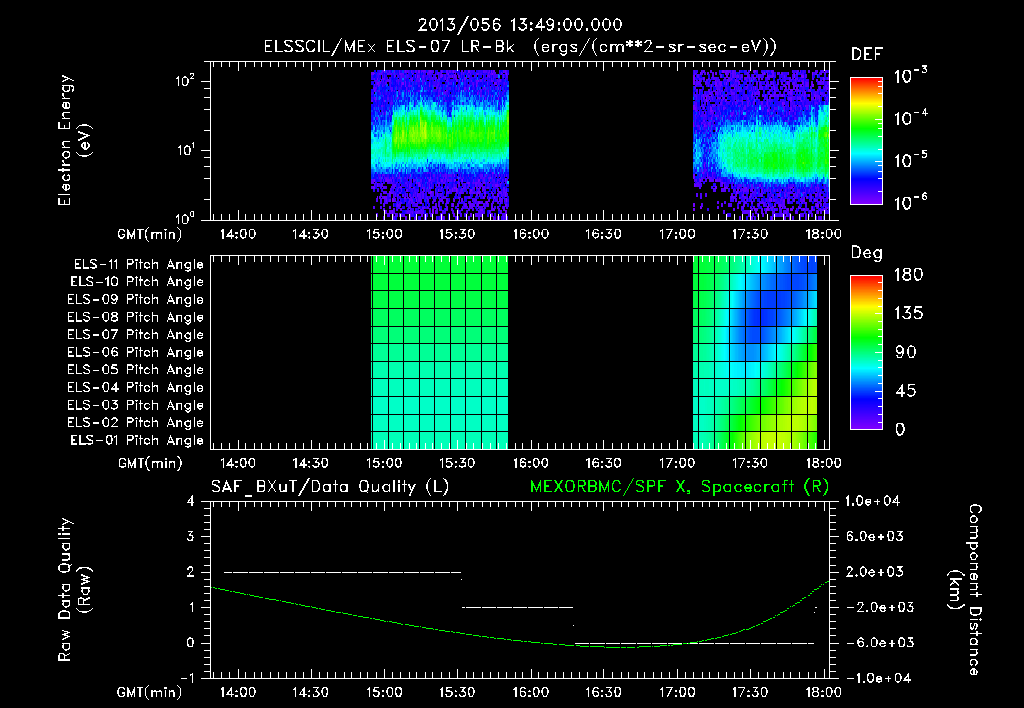
Task: Click the 10^2 electron energy tick label
Action: click(184, 81)
